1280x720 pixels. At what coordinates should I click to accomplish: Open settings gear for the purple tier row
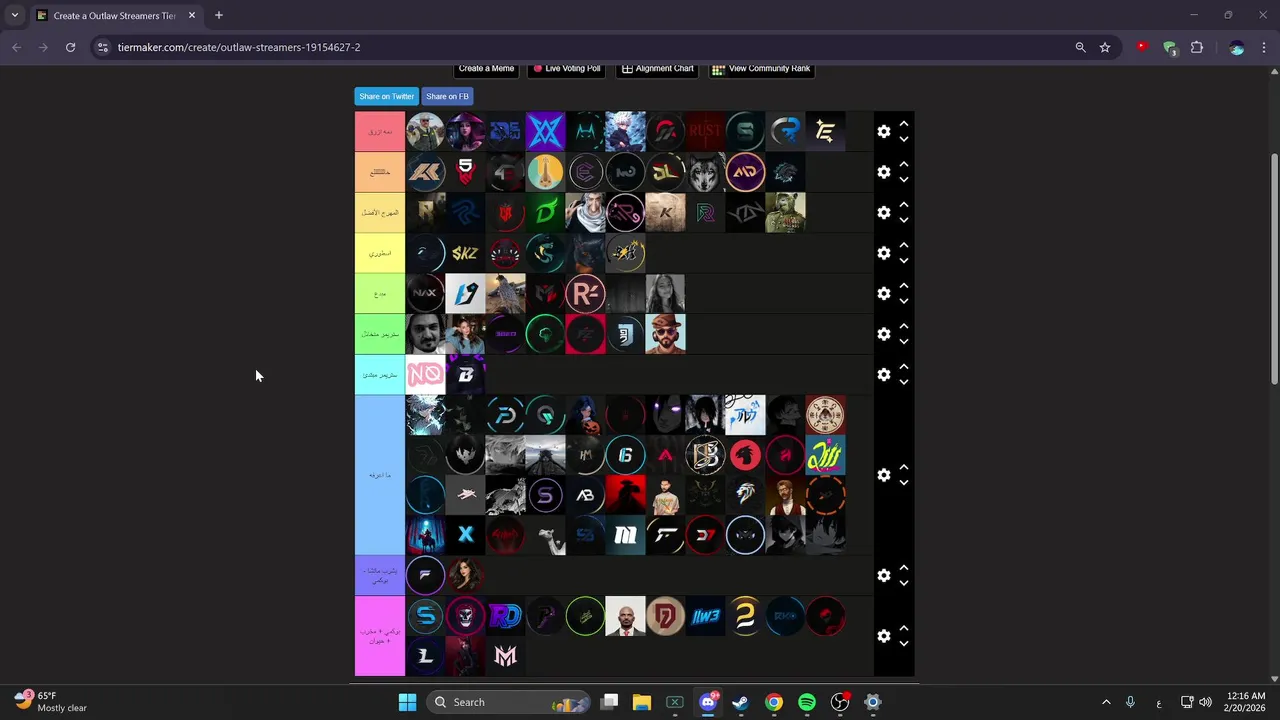883,576
